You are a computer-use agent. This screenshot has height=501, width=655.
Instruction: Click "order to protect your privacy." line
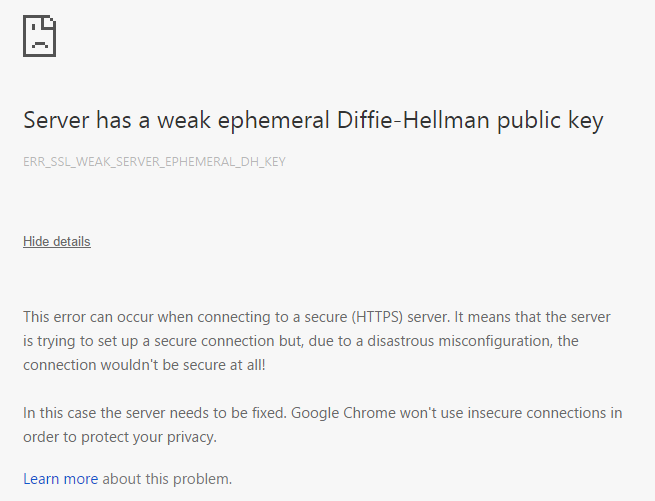click(120, 437)
